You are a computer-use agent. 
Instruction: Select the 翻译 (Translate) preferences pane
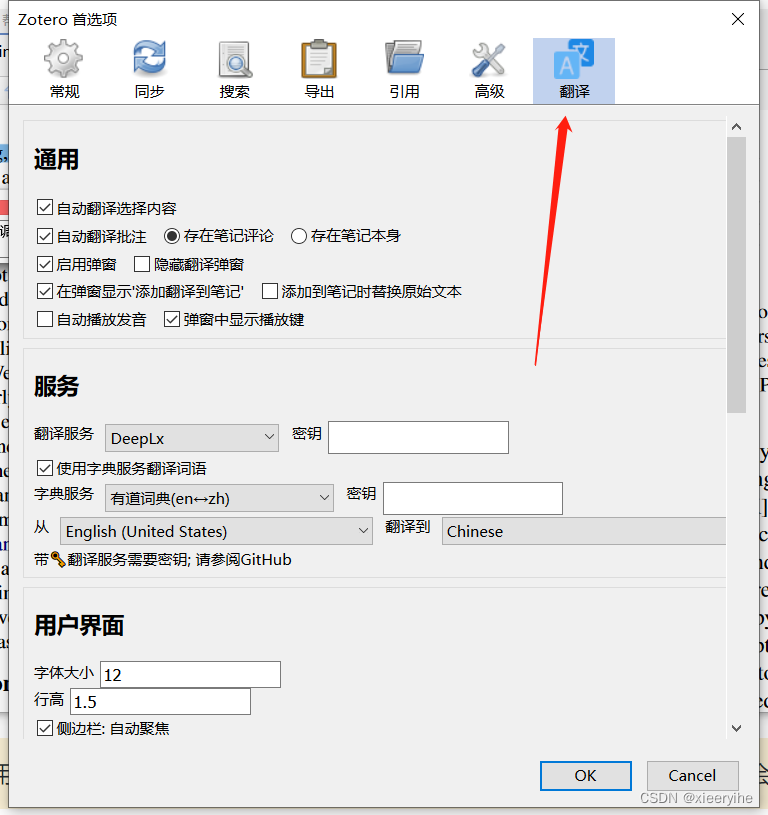(574, 70)
